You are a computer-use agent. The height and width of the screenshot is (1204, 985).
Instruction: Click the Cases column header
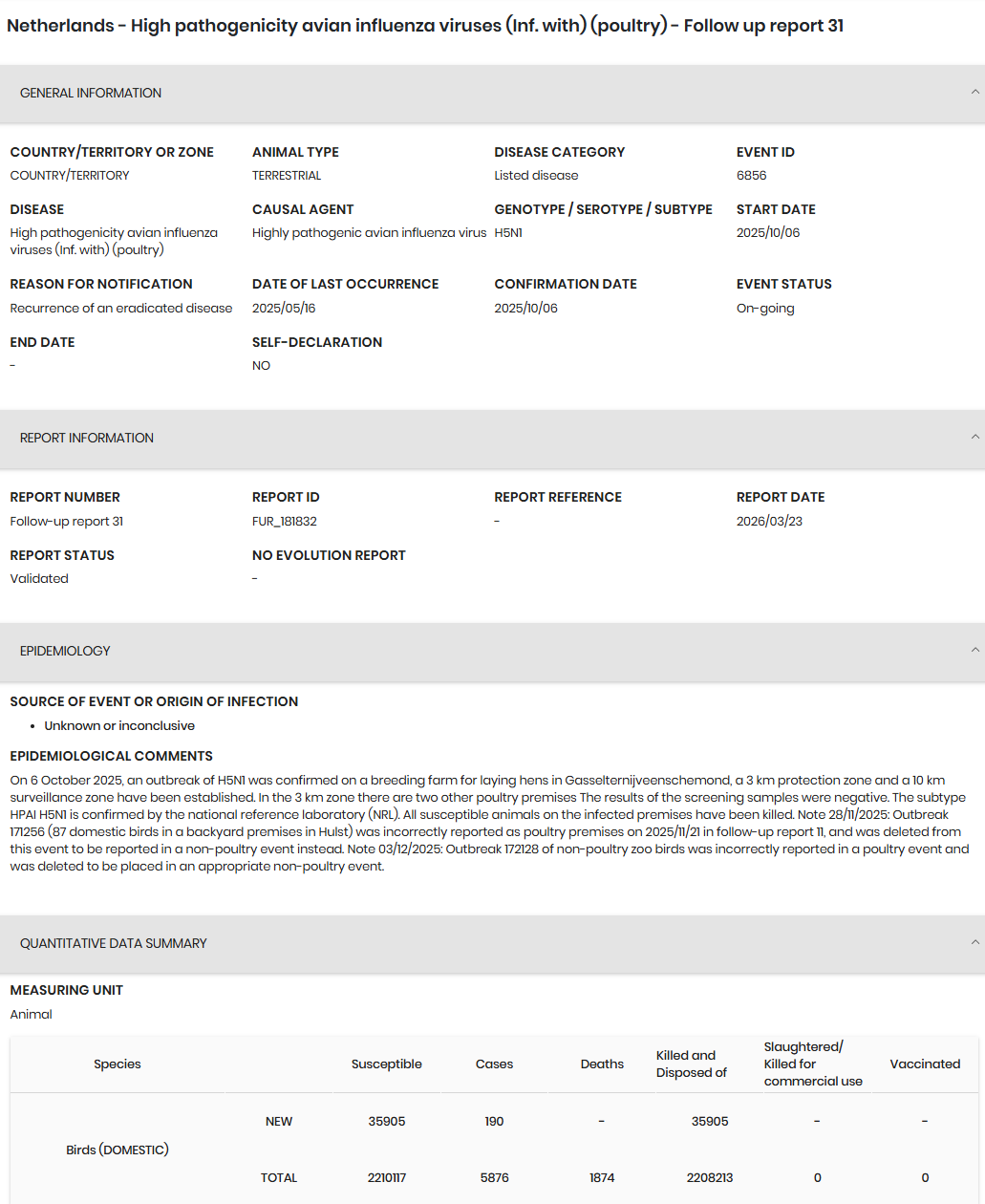(495, 1064)
